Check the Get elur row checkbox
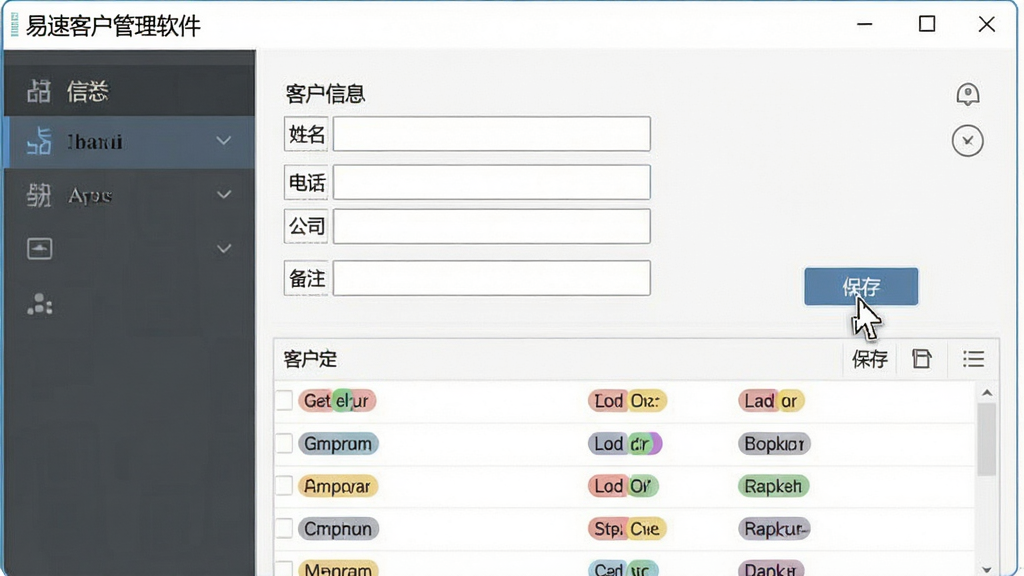Image resolution: width=1024 pixels, height=576 pixels. (284, 400)
